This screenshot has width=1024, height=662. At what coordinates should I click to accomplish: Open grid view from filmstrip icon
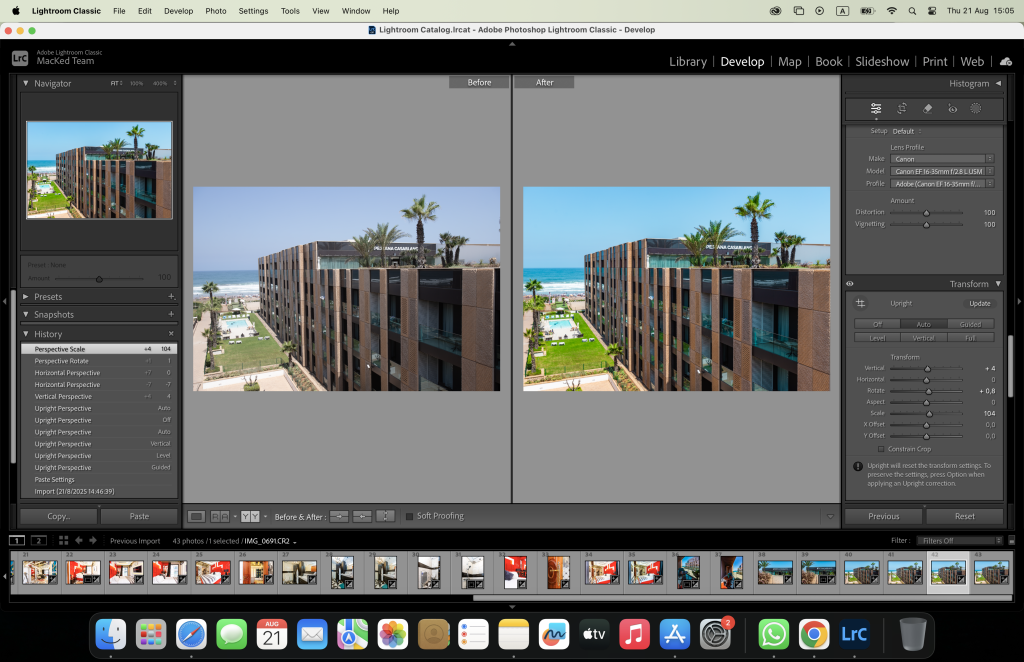click(x=63, y=541)
